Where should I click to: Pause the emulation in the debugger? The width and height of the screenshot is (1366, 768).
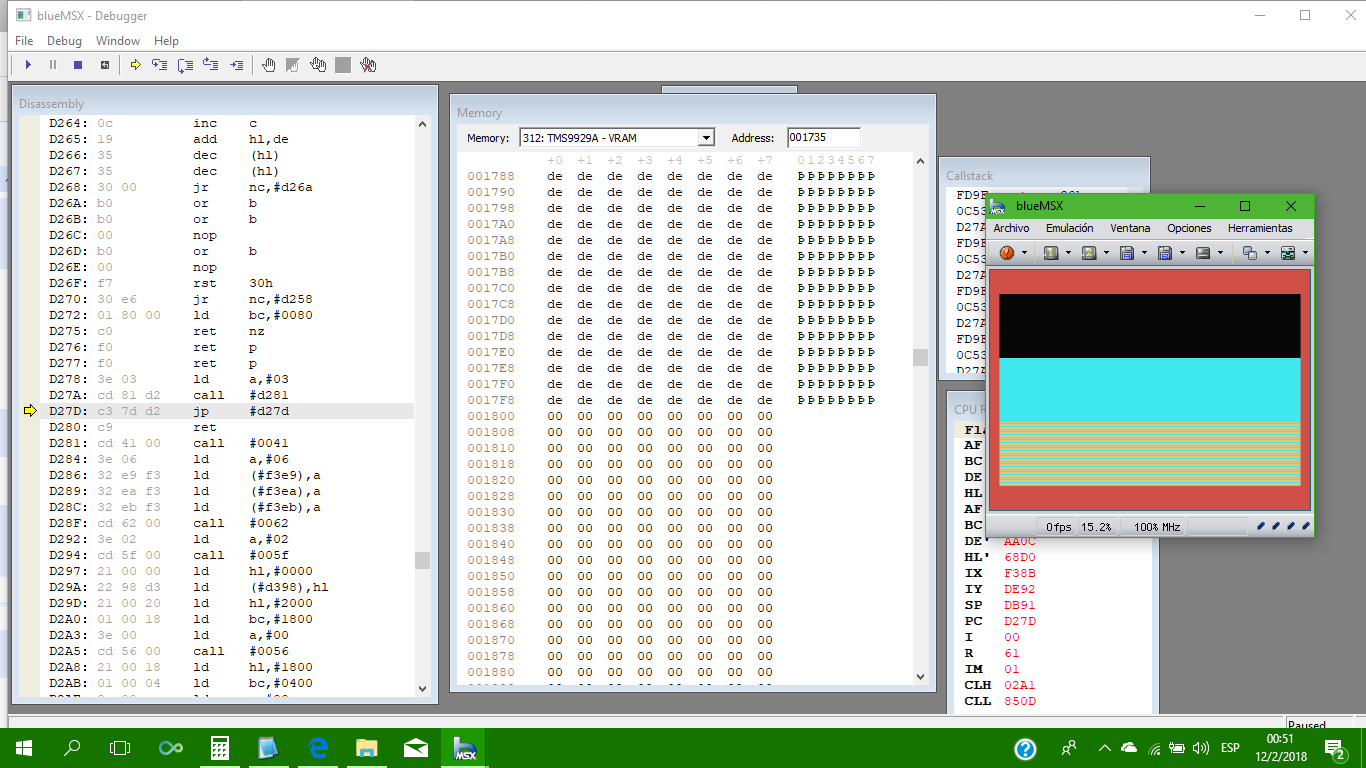(52, 65)
